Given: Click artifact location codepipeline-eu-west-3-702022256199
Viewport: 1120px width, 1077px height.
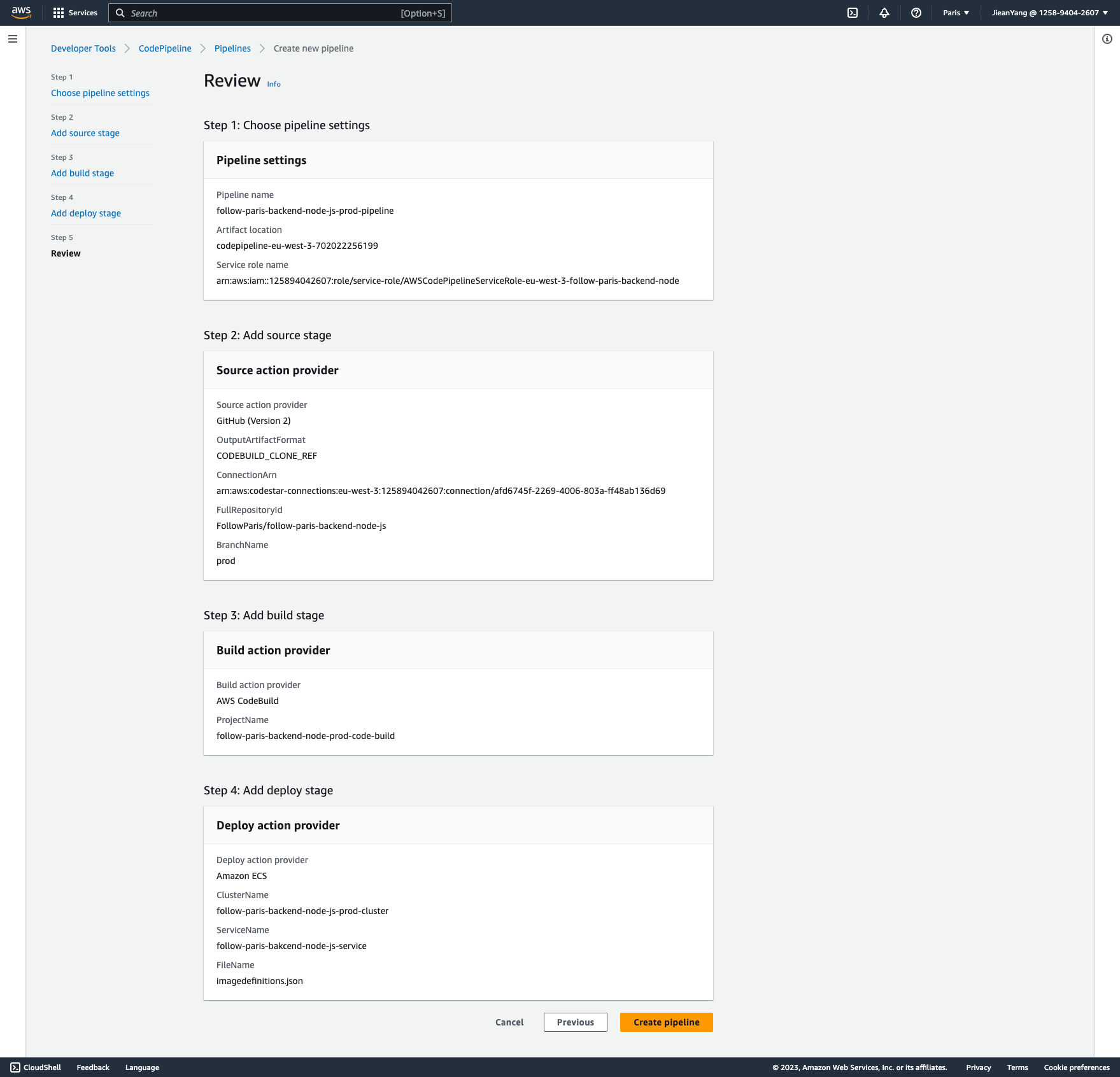Looking at the screenshot, I should click(x=297, y=246).
